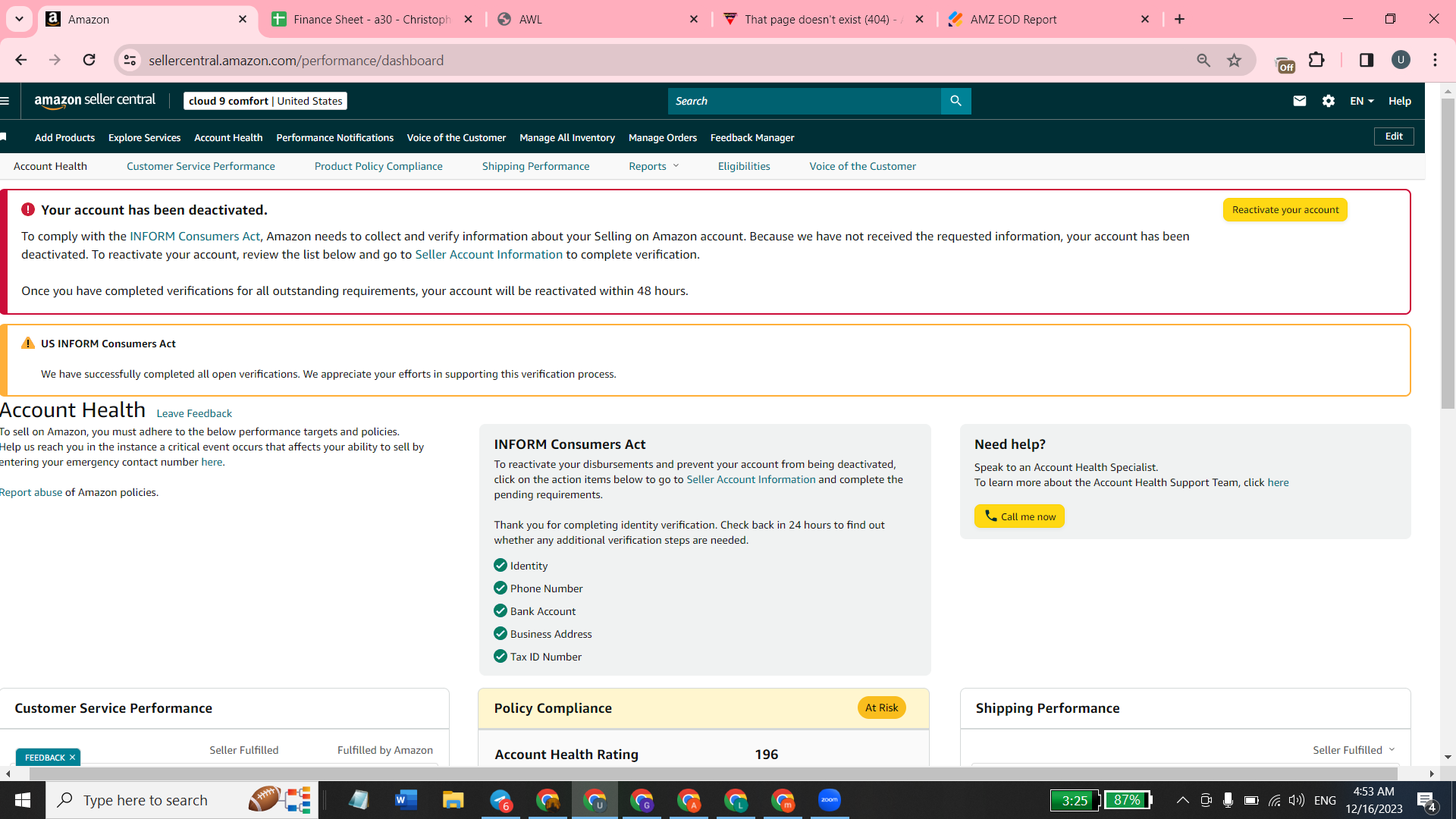The image size is (1456, 819).
Task: Open Telegram from the taskbar
Action: (500, 800)
